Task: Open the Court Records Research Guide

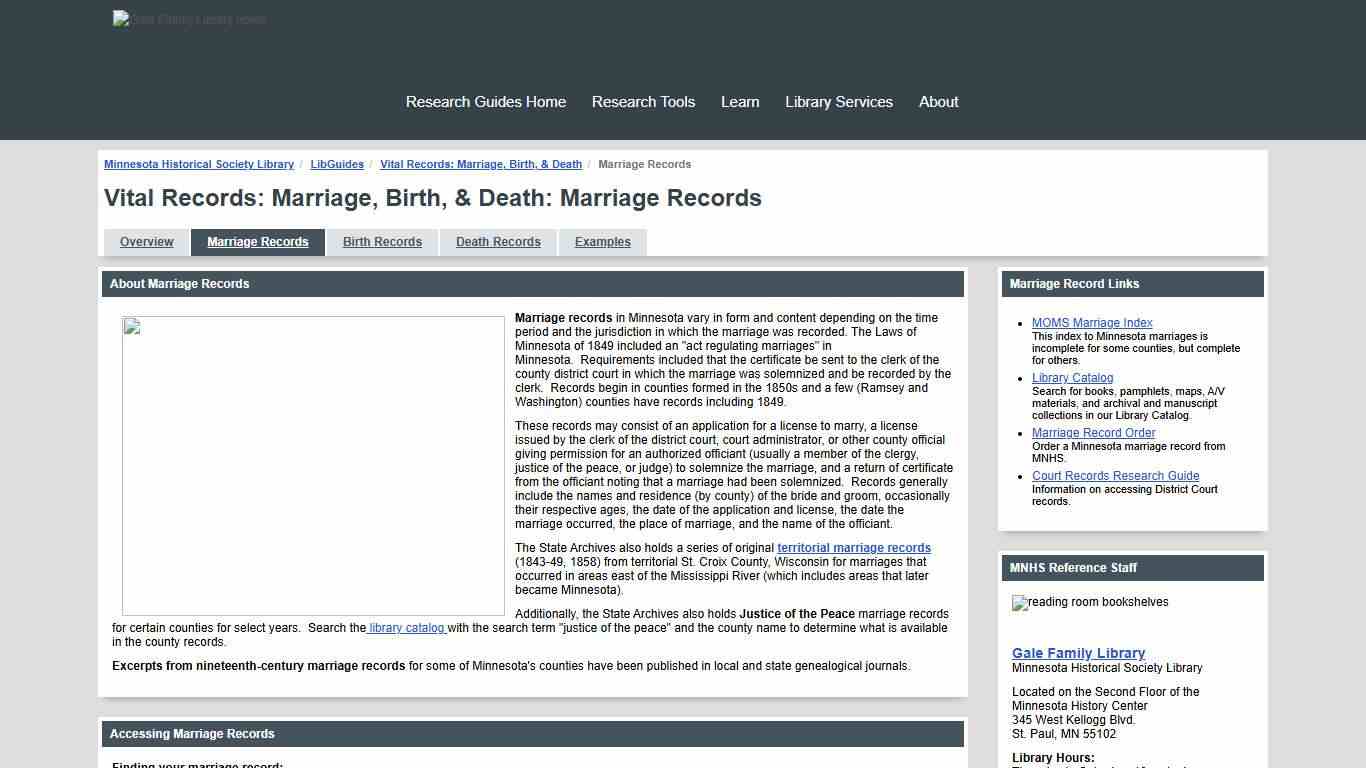Action: [x=1115, y=475]
